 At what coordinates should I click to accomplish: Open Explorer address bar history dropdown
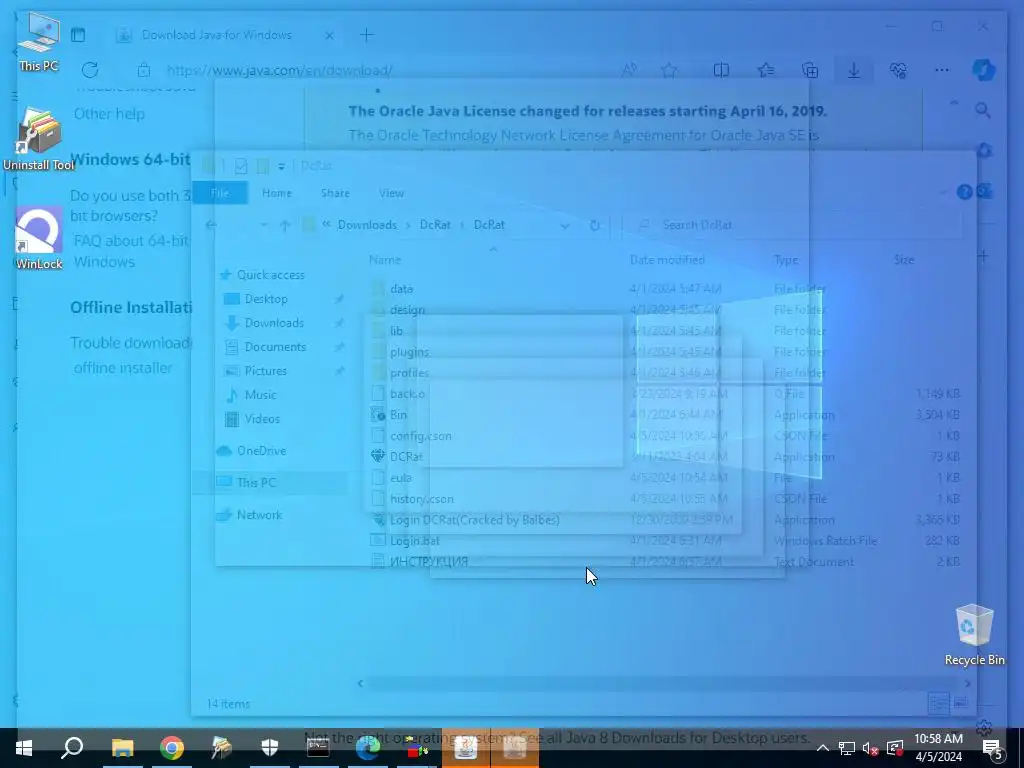[x=564, y=225]
